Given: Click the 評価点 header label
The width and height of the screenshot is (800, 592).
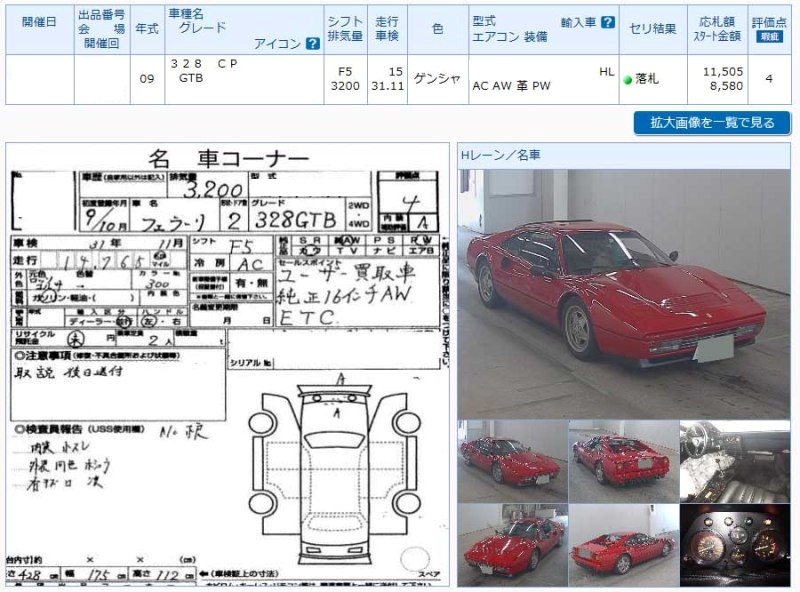Looking at the screenshot, I should [769, 22].
